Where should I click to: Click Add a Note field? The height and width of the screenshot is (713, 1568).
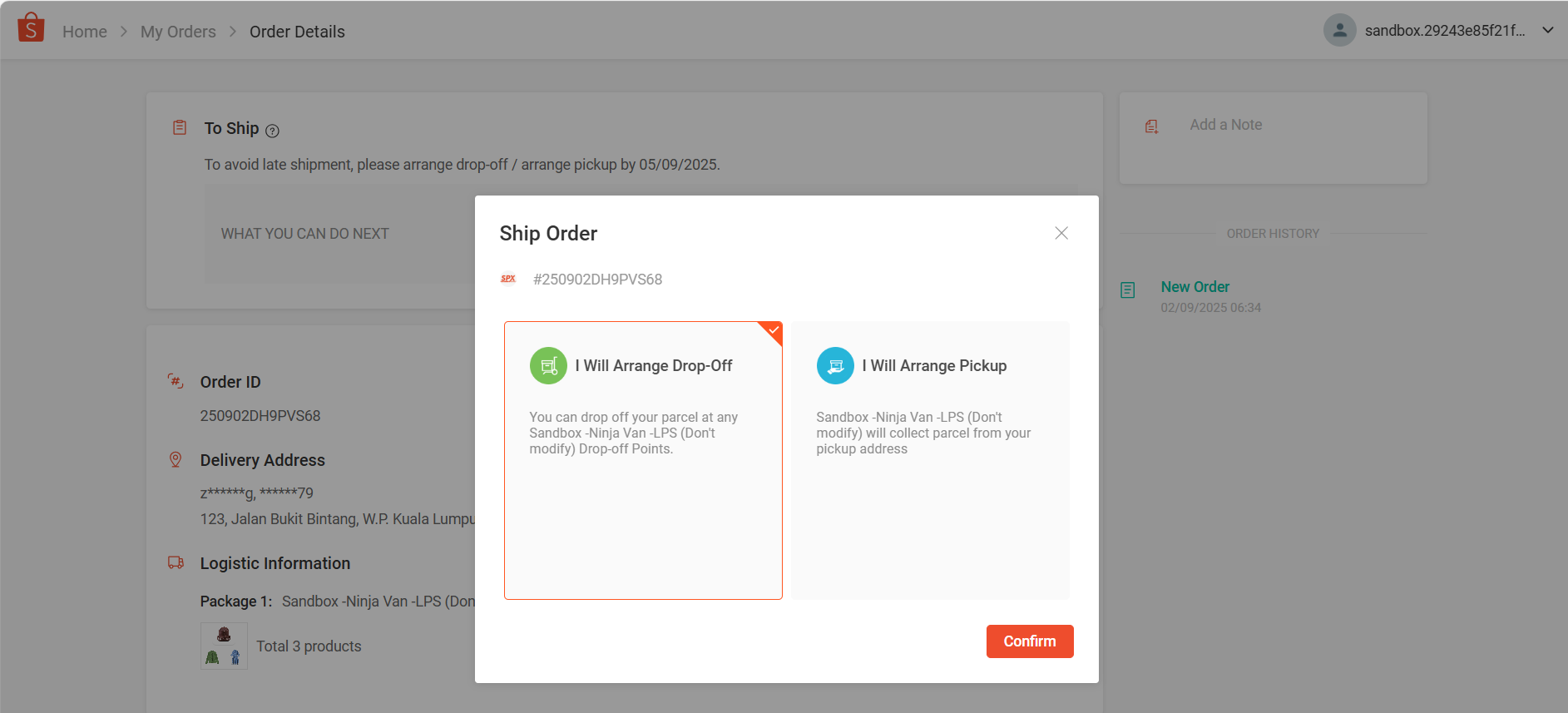(x=1226, y=125)
